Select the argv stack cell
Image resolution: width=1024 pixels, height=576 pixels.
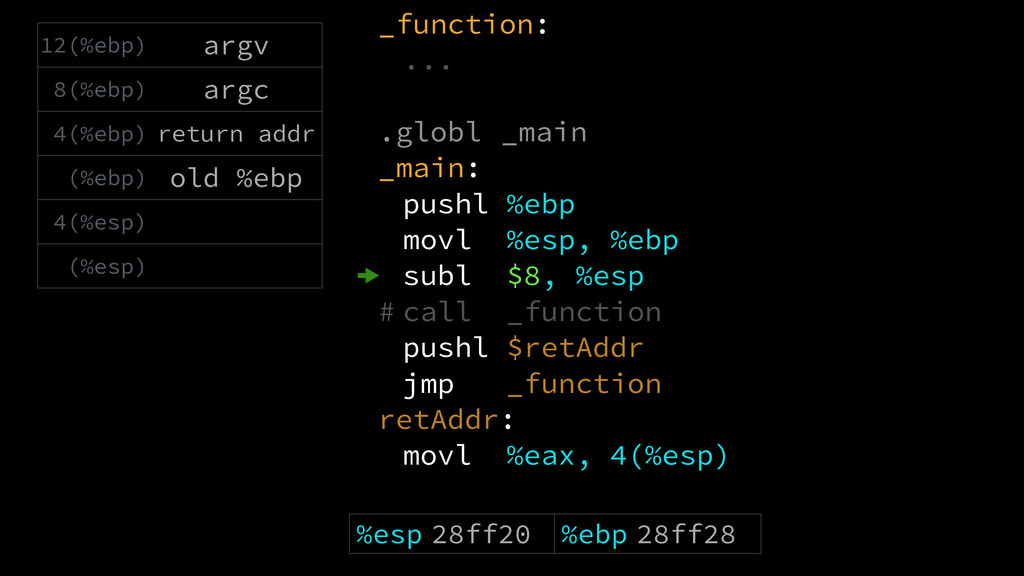pyautogui.click(x=180, y=45)
